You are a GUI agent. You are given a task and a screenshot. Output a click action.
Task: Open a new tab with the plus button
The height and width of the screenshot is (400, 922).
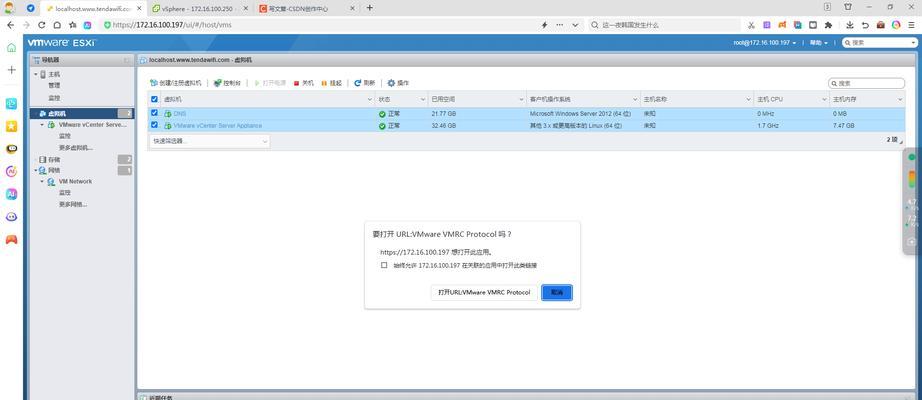[x=369, y=8]
